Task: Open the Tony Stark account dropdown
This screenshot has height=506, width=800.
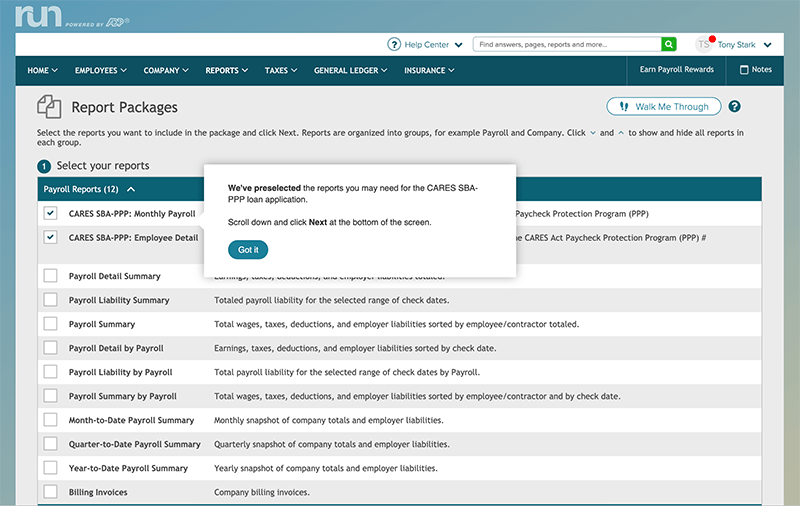Action: click(767, 45)
